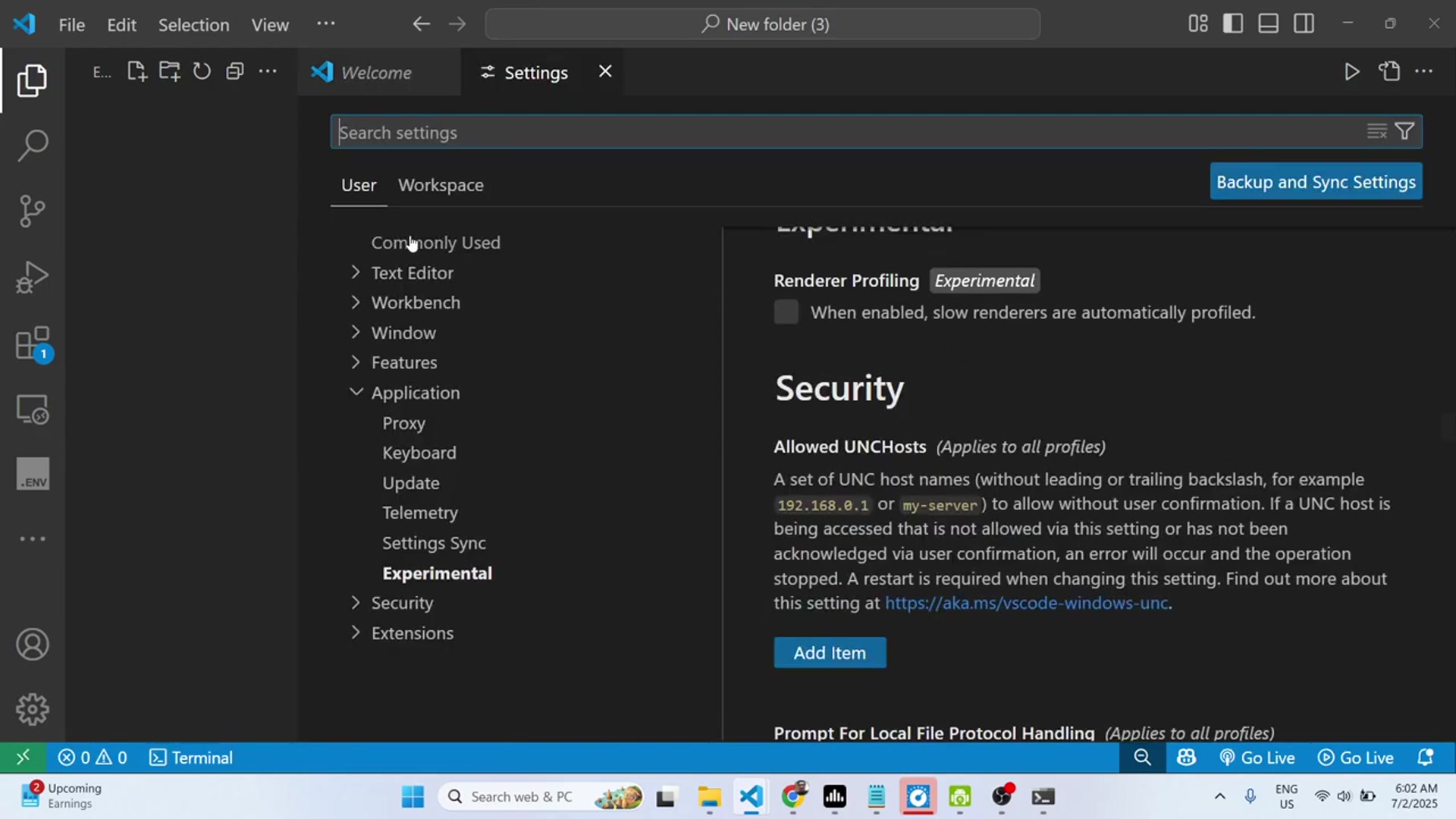
Task: Show errors and warnings count
Action: pyautogui.click(x=93, y=758)
